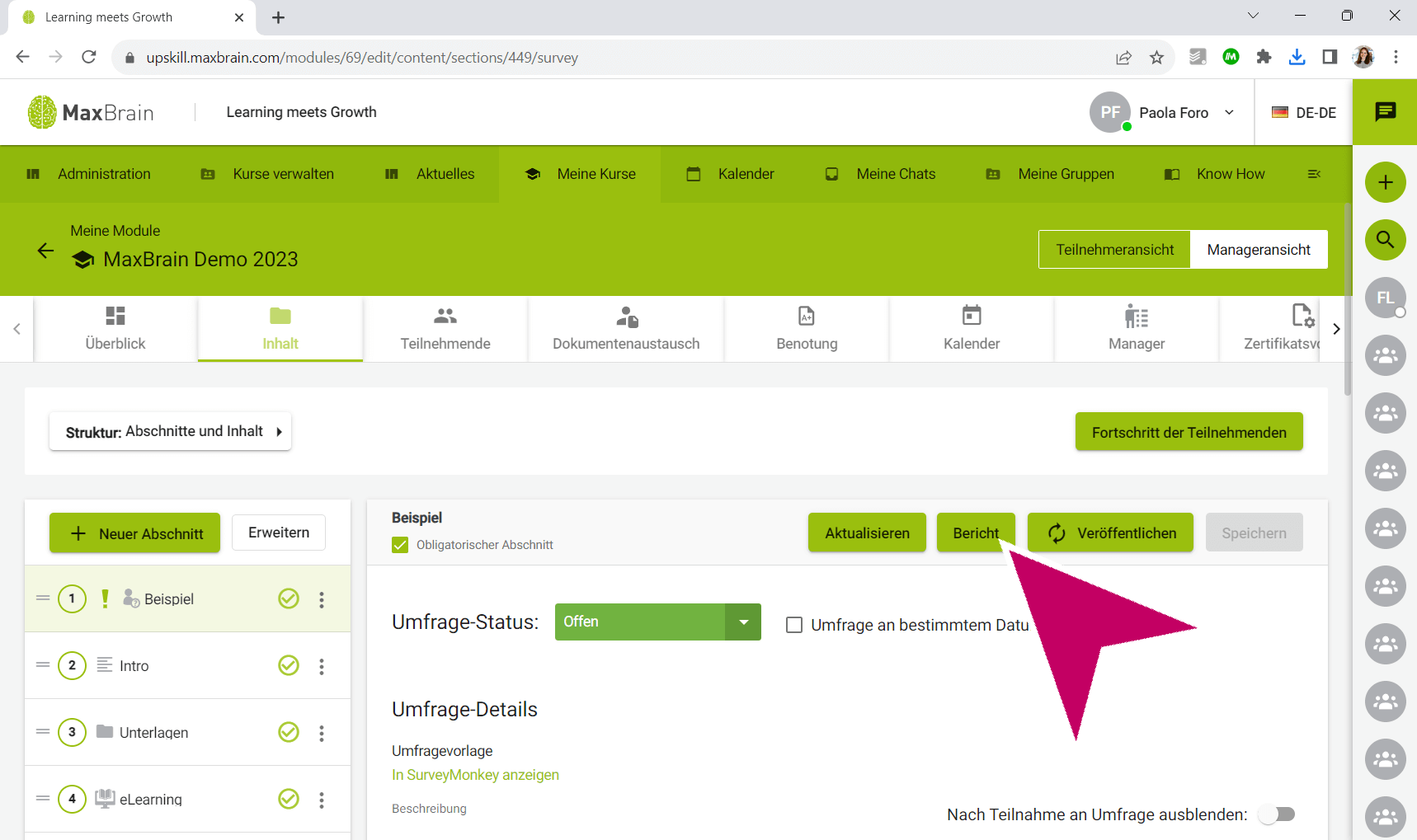Reload the page

[89, 57]
